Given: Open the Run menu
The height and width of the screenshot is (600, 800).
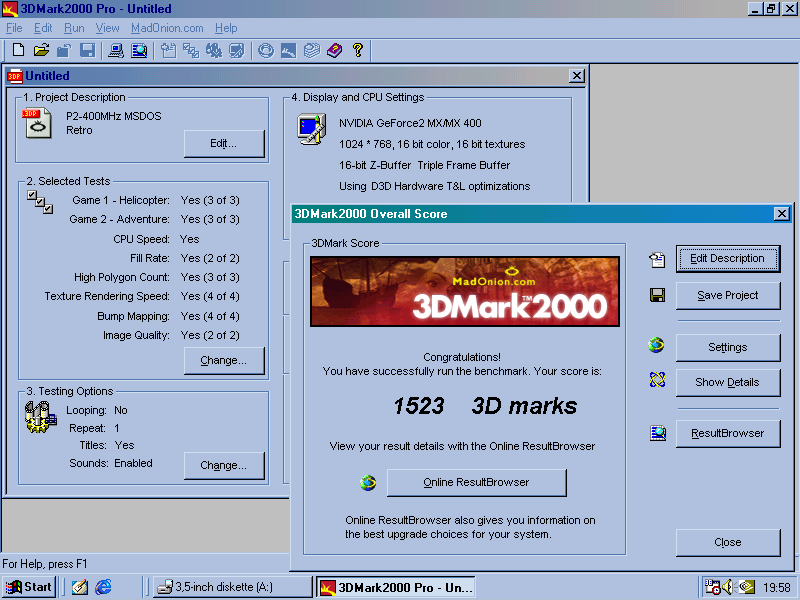Looking at the screenshot, I should click(74, 28).
